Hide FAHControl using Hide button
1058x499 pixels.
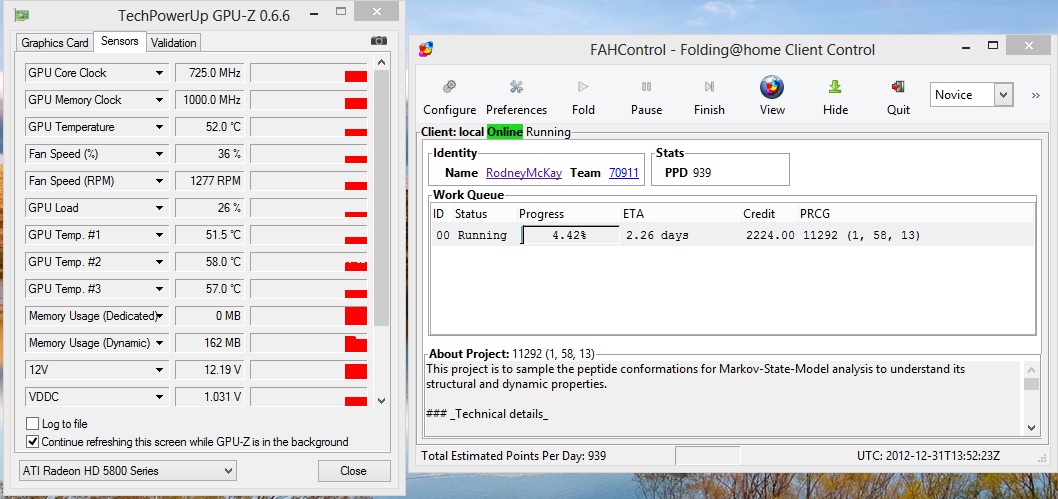pyautogui.click(x=835, y=98)
